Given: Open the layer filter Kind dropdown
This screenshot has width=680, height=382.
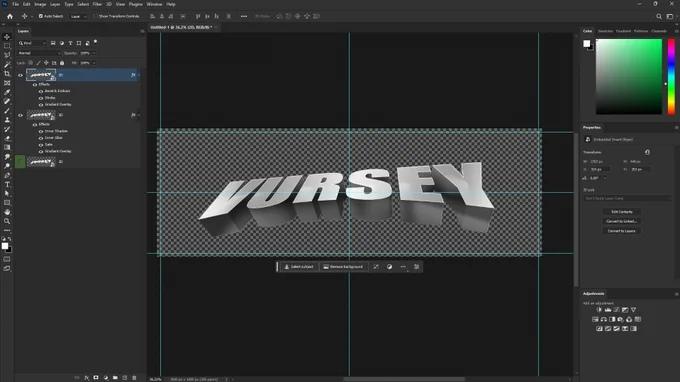Looking at the screenshot, I should 32,43.
